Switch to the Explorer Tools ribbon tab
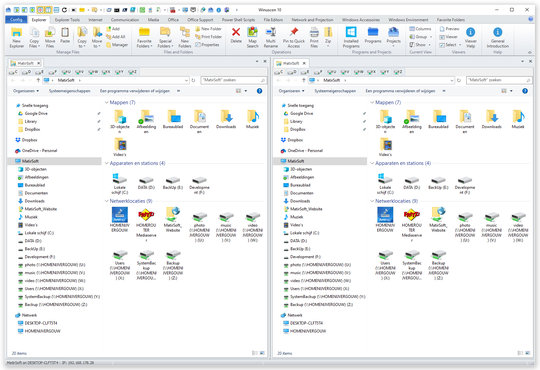 click(67, 20)
